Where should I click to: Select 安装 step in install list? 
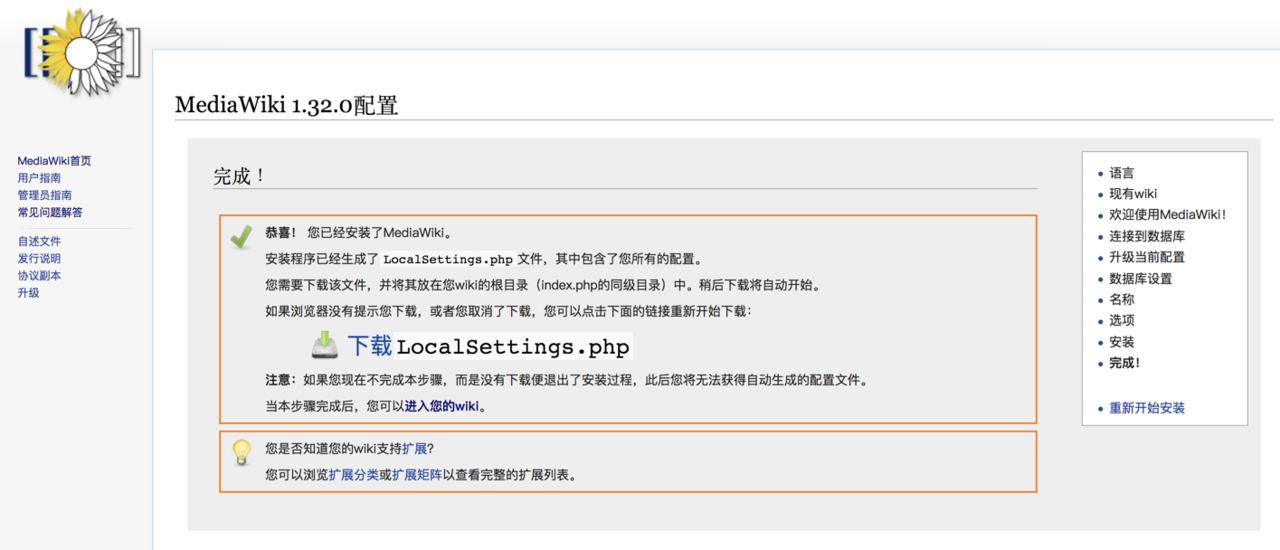click(1122, 342)
